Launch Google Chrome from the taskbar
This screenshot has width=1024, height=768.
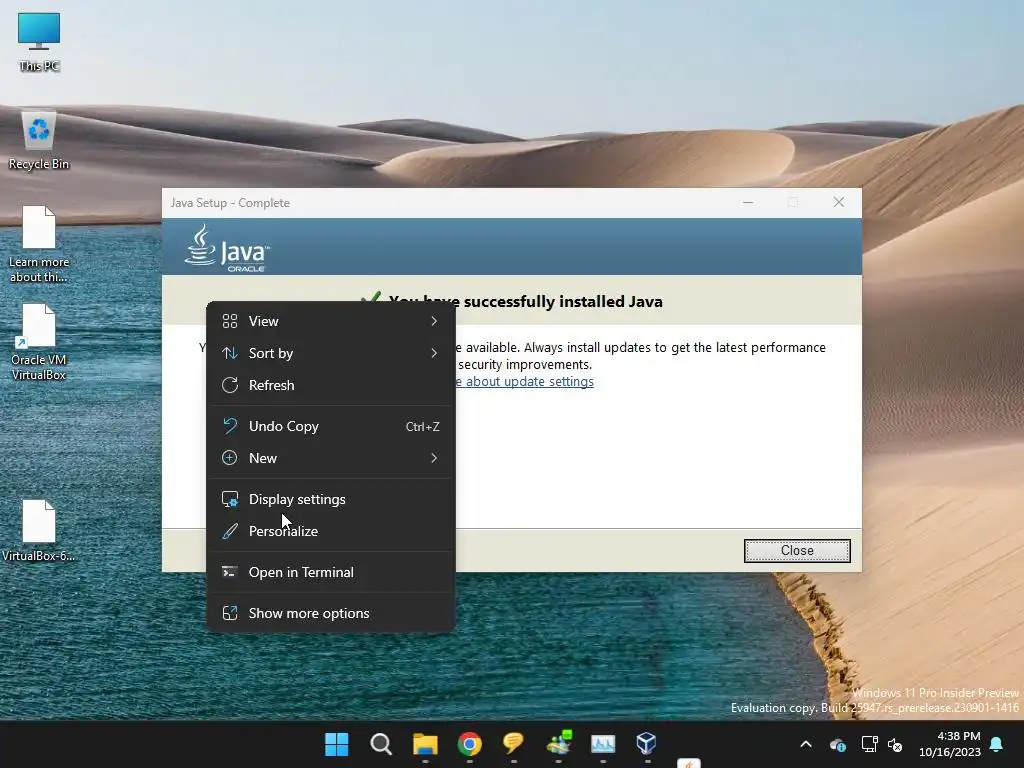pos(470,744)
